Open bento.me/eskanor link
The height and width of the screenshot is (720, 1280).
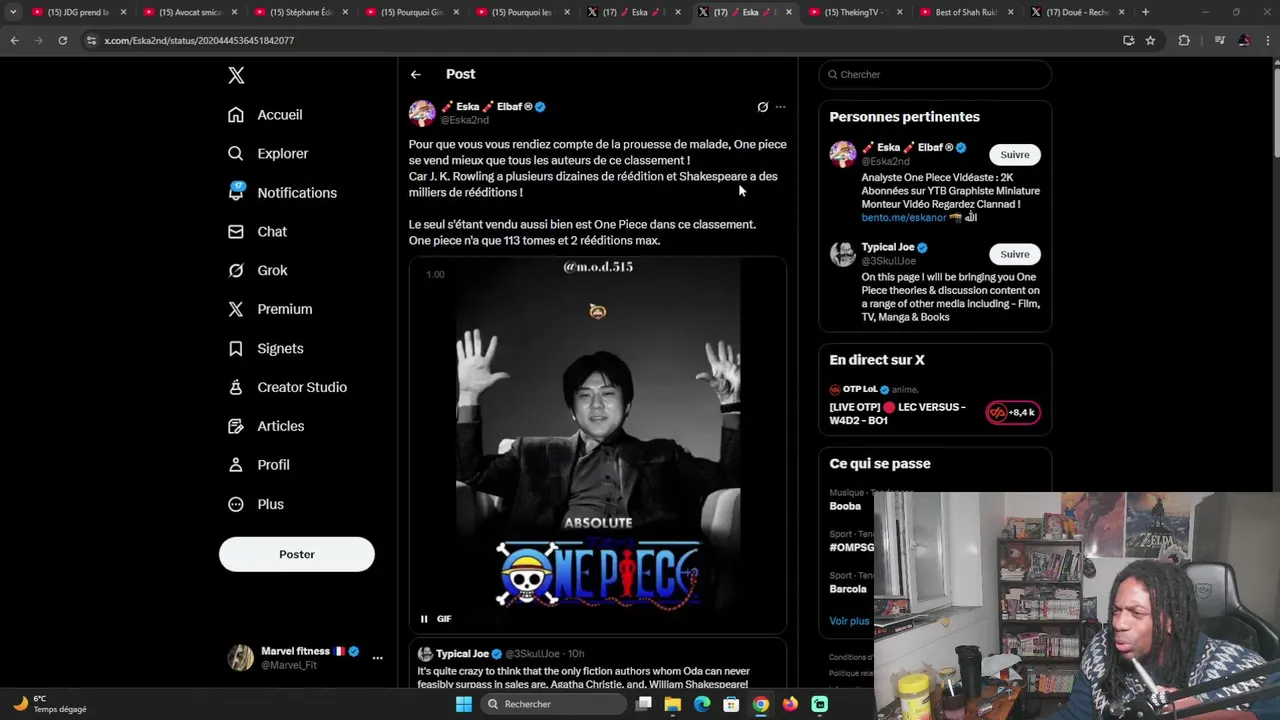pyautogui.click(x=904, y=217)
